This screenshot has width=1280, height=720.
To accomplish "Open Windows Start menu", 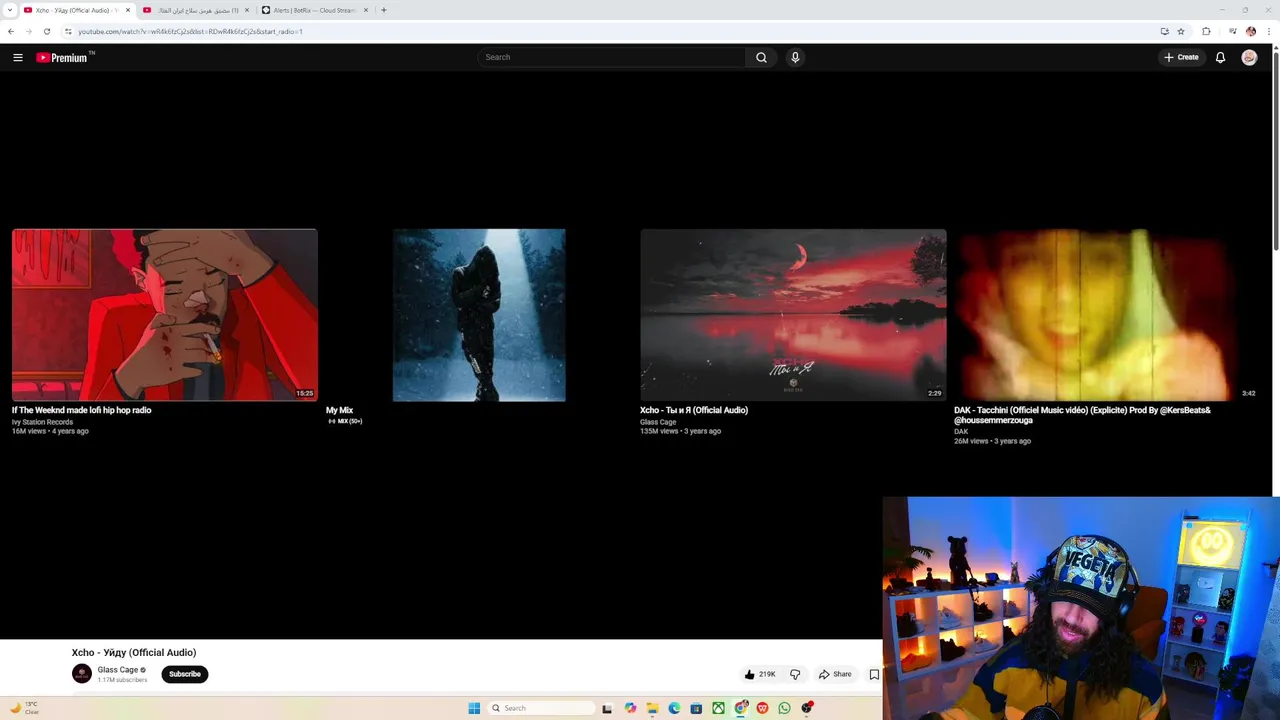I will click(474, 708).
